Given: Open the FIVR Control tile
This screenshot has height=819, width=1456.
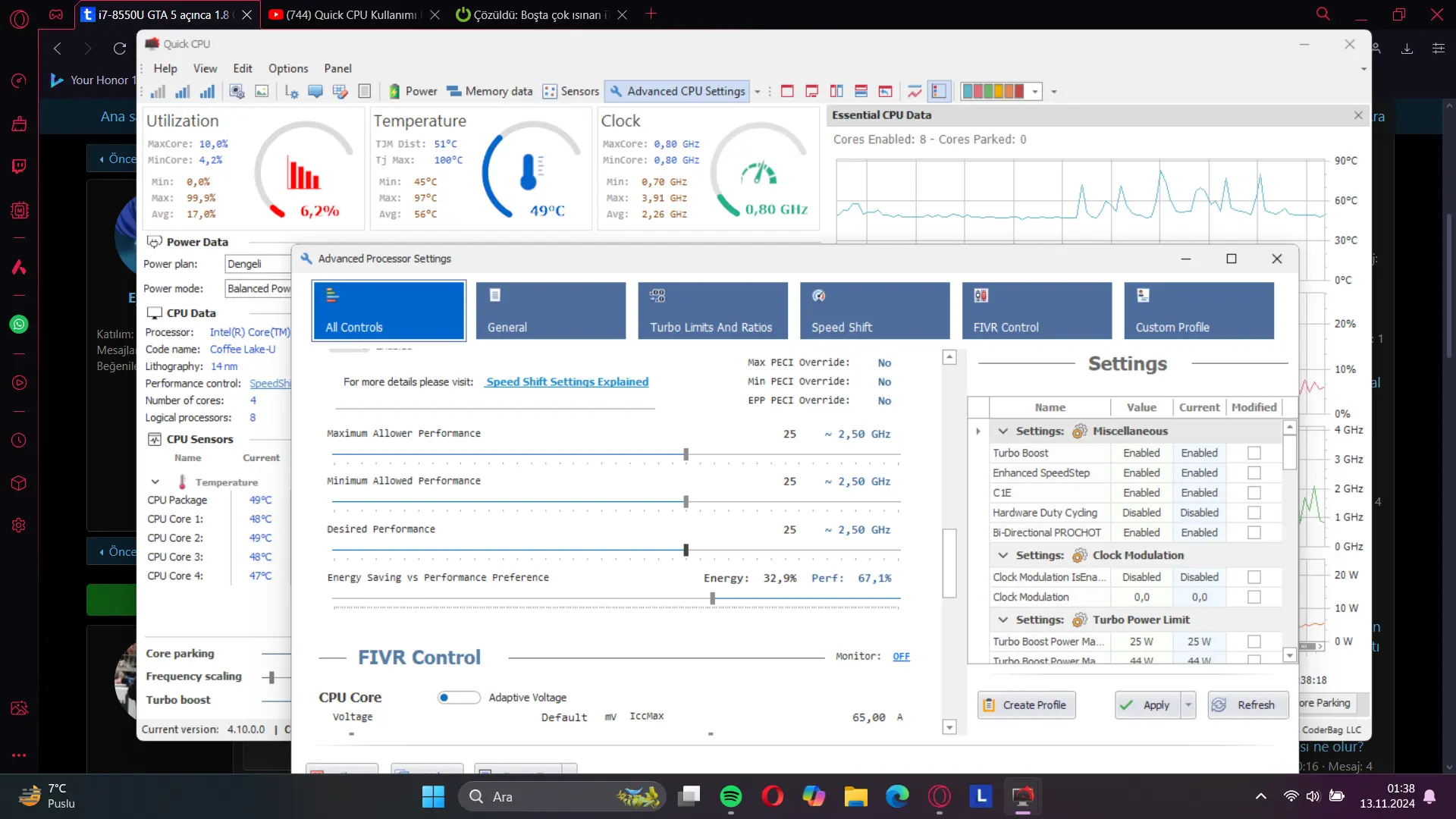Looking at the screenshot, I should 1037,310.
